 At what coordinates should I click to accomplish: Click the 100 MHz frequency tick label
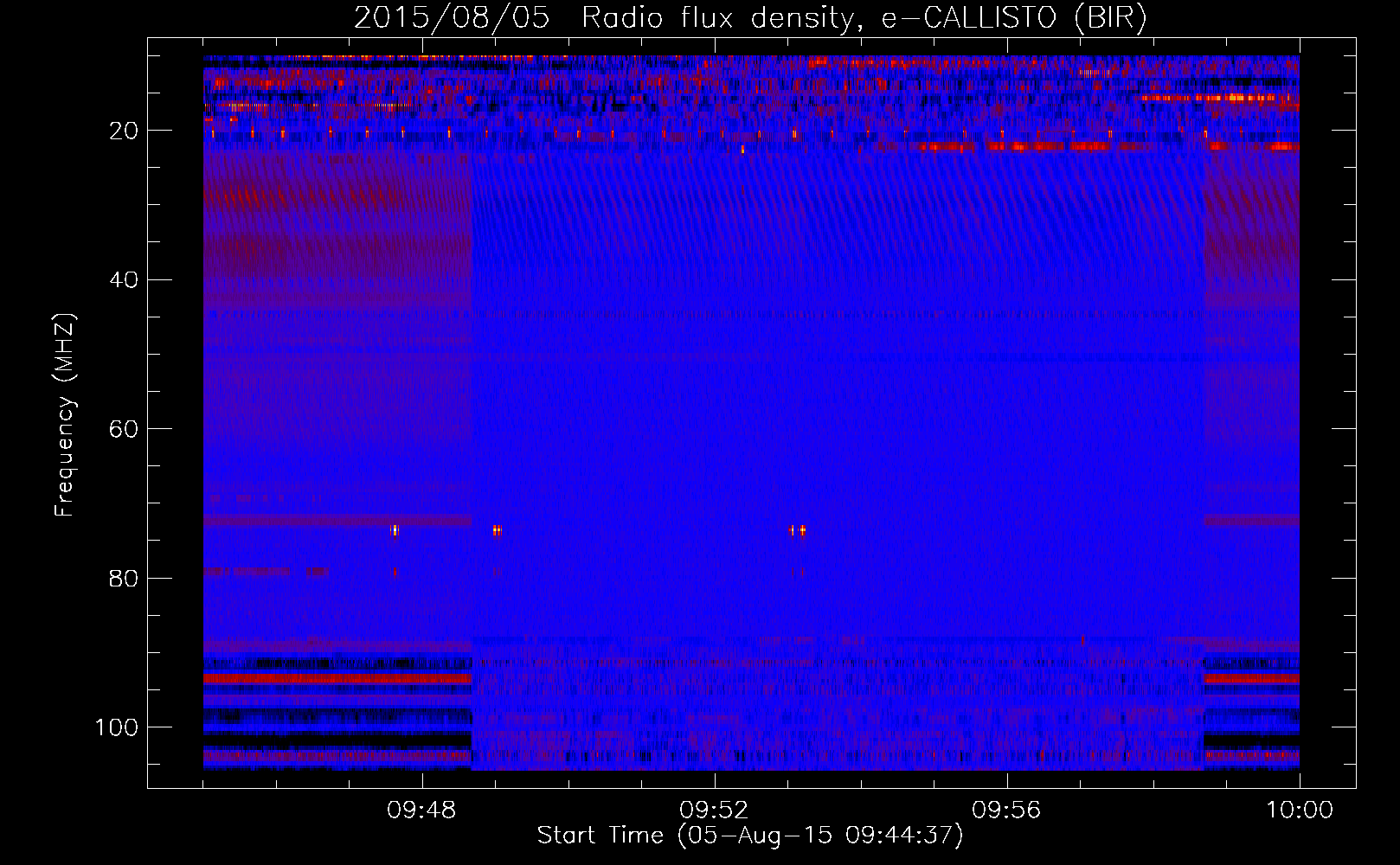tap(117, 727)
